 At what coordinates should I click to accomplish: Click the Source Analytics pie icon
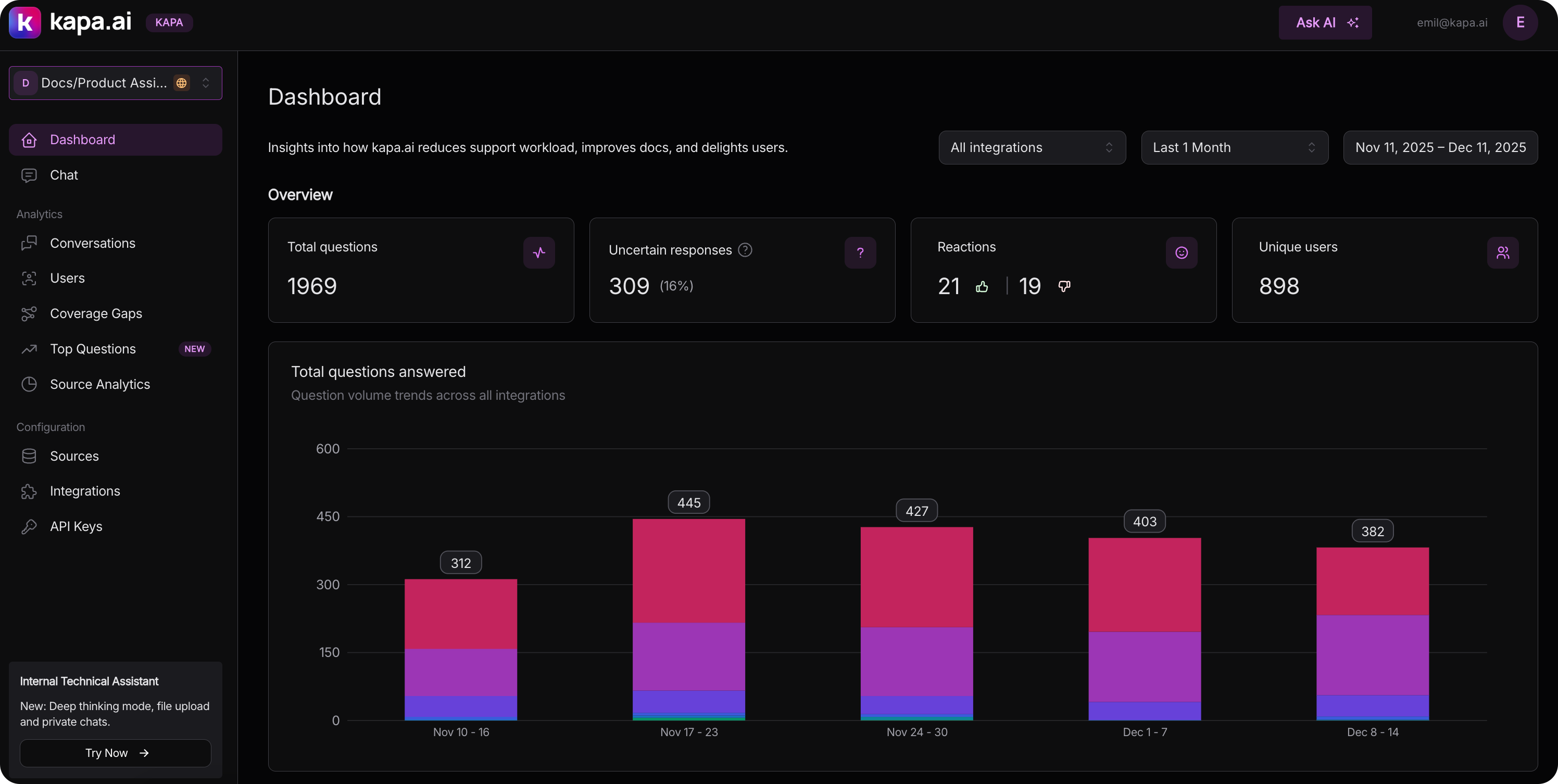click(30, 384)
